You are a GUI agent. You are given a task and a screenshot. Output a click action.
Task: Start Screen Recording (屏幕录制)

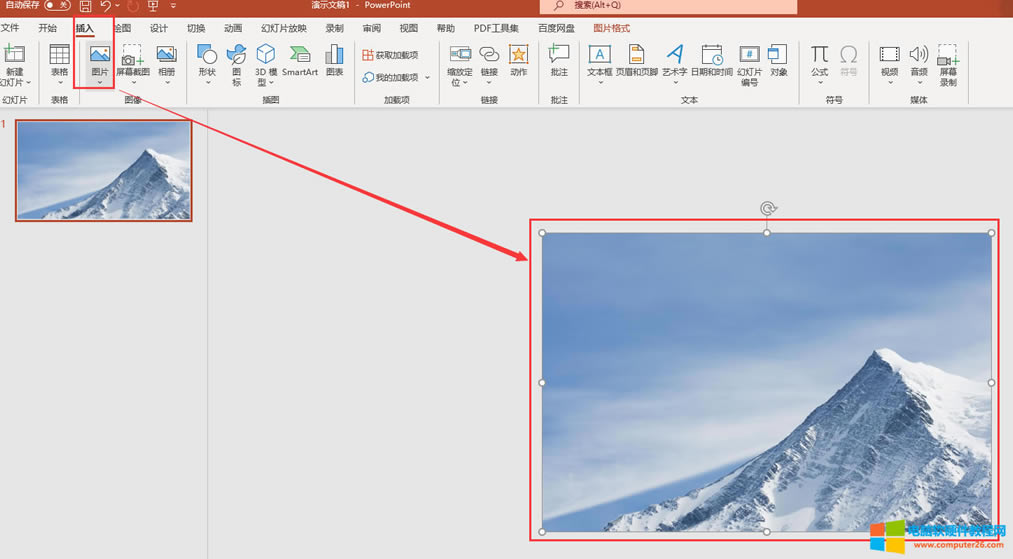coord(947,62)
